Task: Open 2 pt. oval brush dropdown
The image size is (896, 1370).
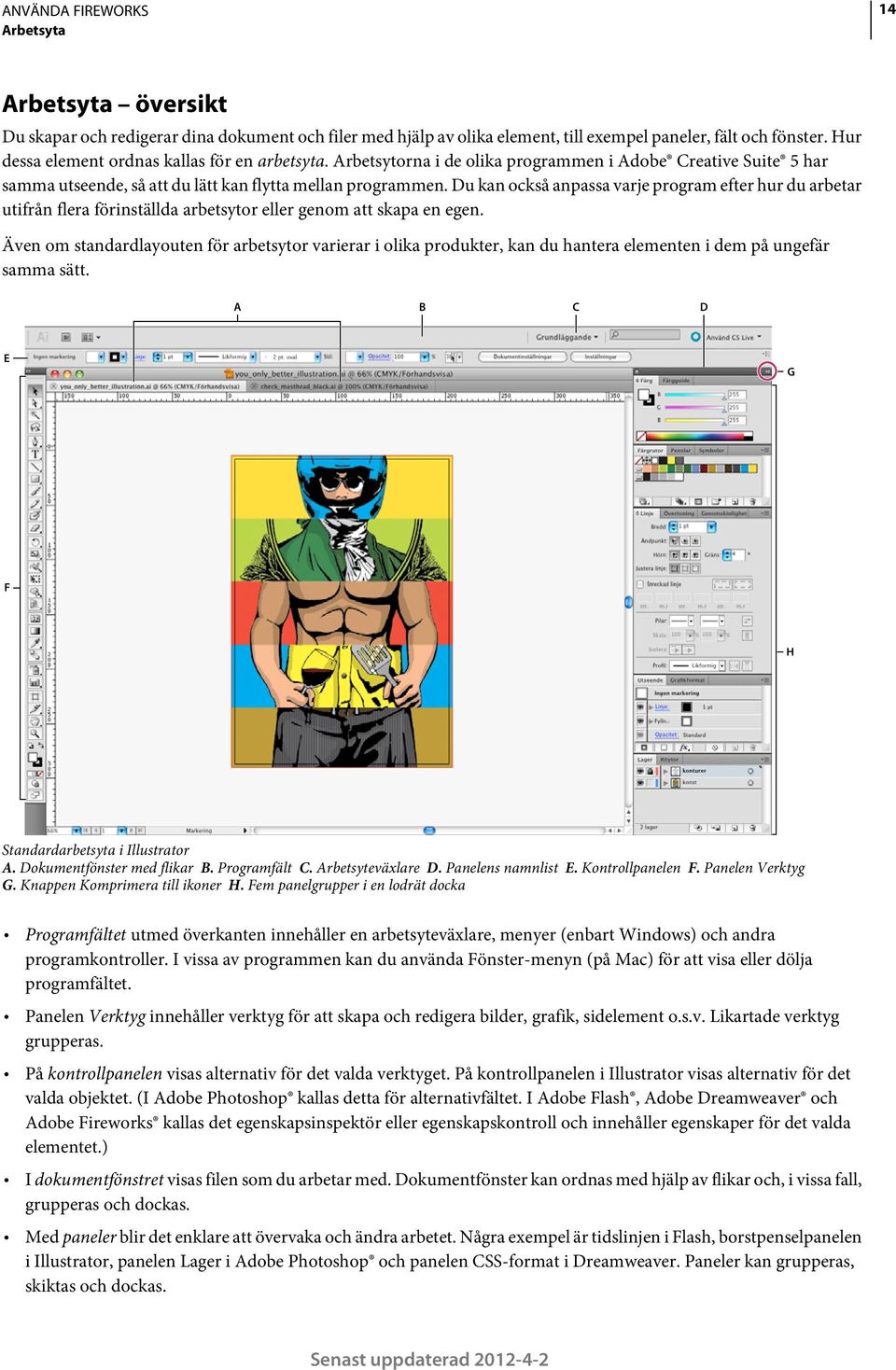Action: click(x=317, y=356)
